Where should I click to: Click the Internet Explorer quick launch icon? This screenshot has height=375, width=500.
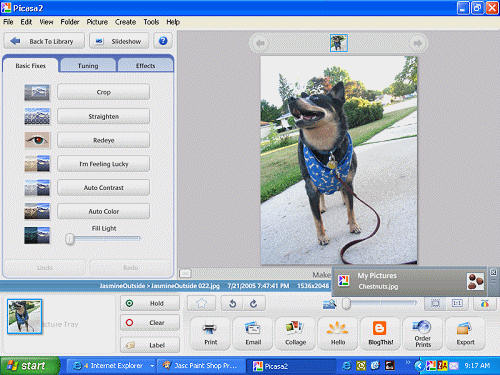[347, 366]
